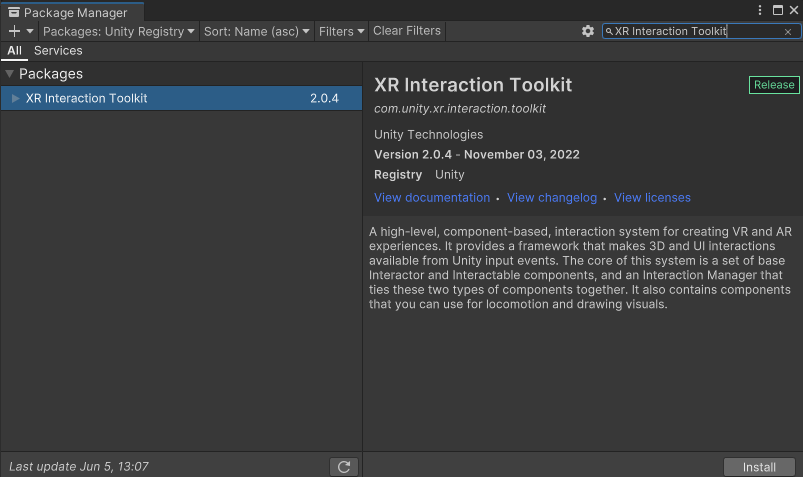The width and height of the screenshot is (803, 477).
Task: Click the Version 2.0.4 - November 03, 2022 text
Action: click(x=477, y=155)
